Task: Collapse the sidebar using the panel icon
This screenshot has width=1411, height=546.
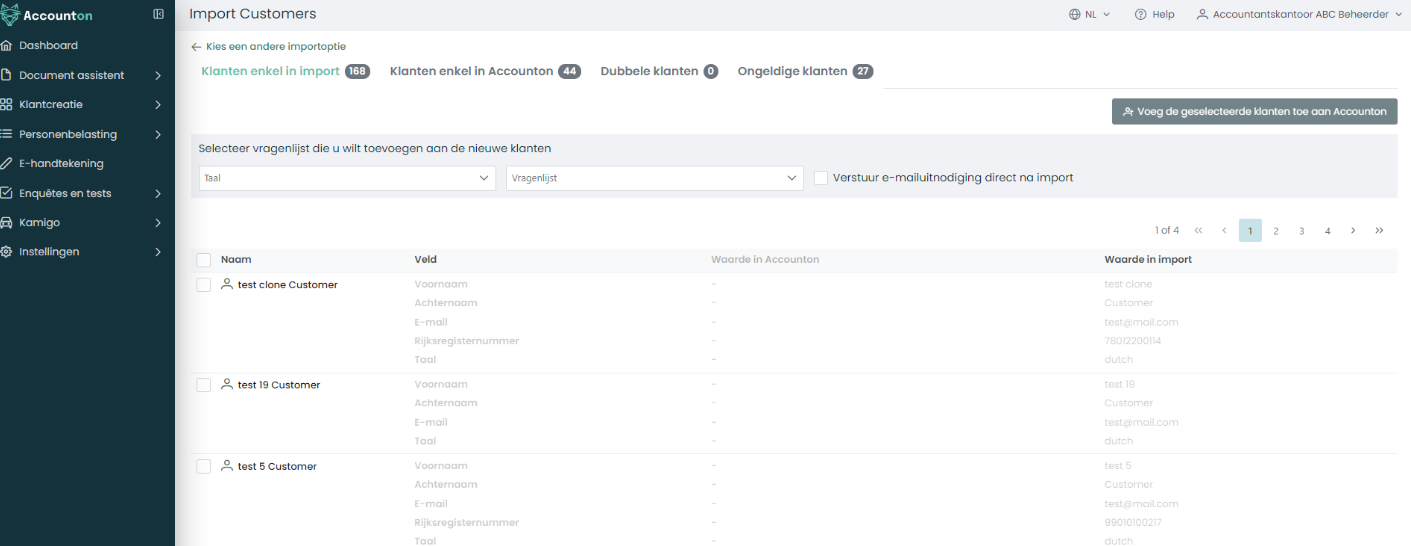Action: pos(158,14)
